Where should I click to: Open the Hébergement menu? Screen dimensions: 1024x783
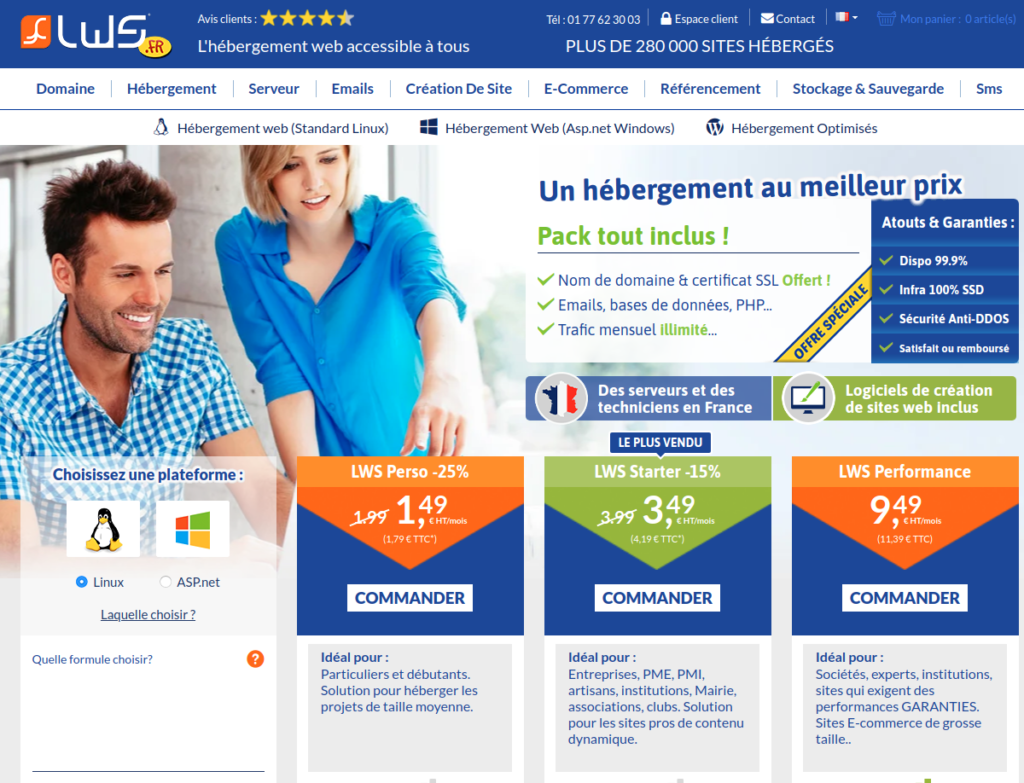coord(171,89)
